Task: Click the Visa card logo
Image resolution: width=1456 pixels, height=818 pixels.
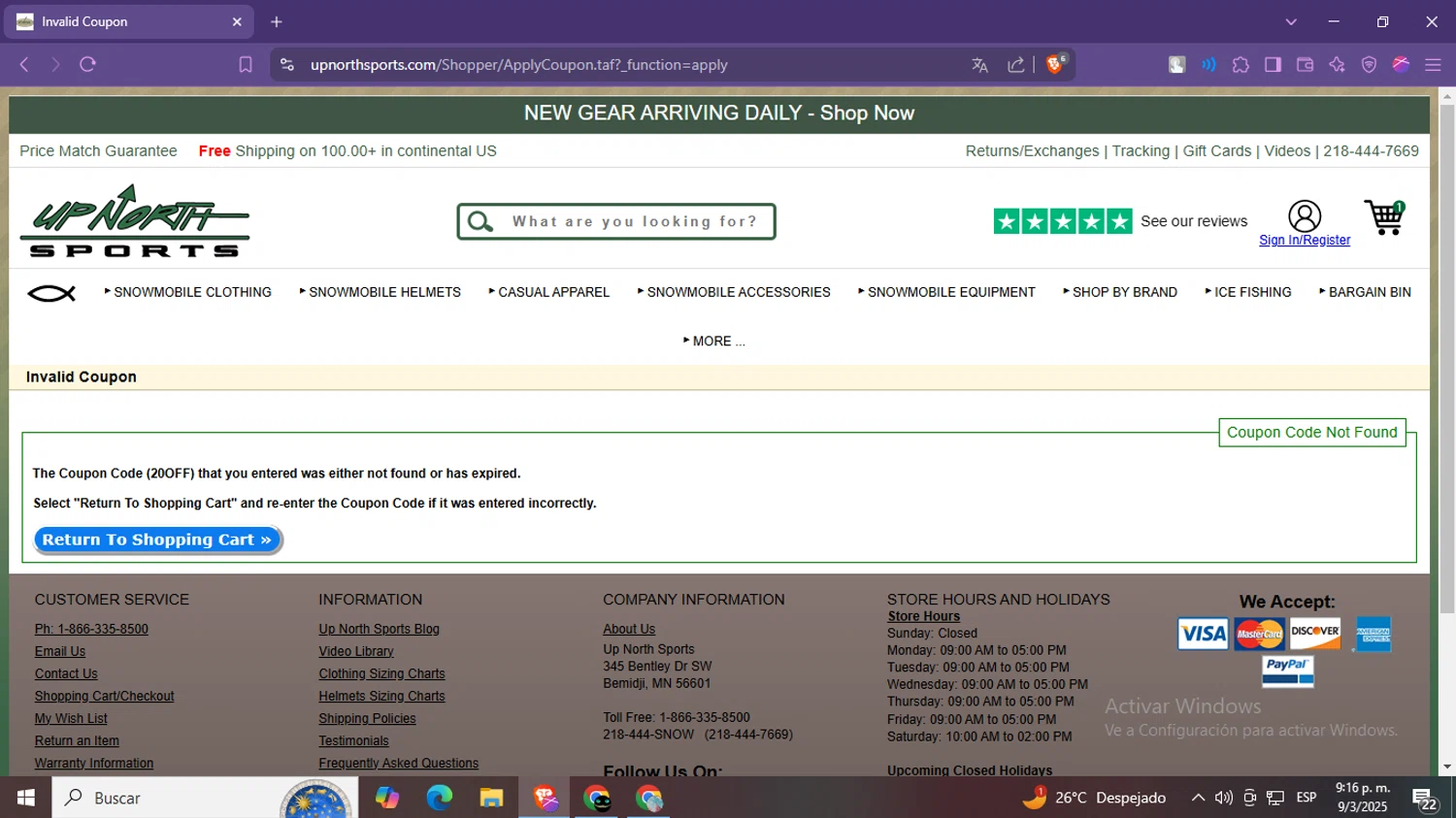Action: (x=1203, y=634)
